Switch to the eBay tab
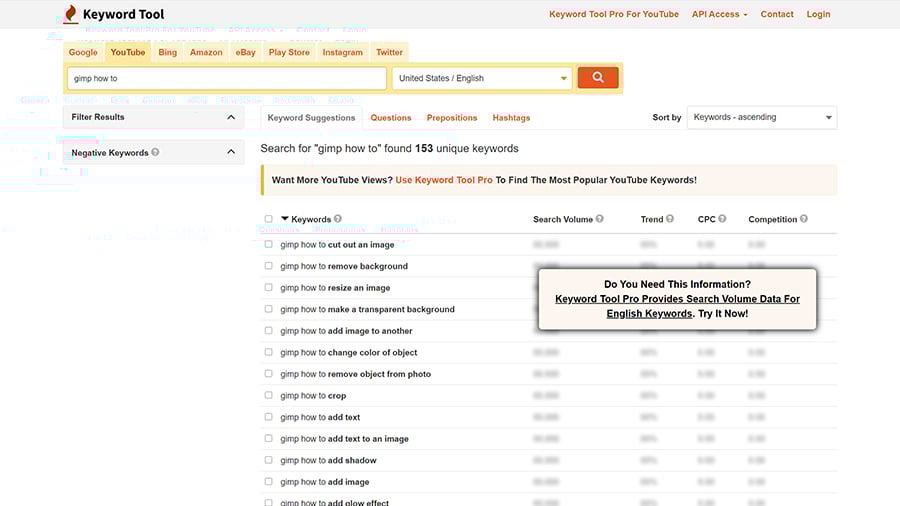The height and width of the screenshot is (506, 900). coord(245,52)
